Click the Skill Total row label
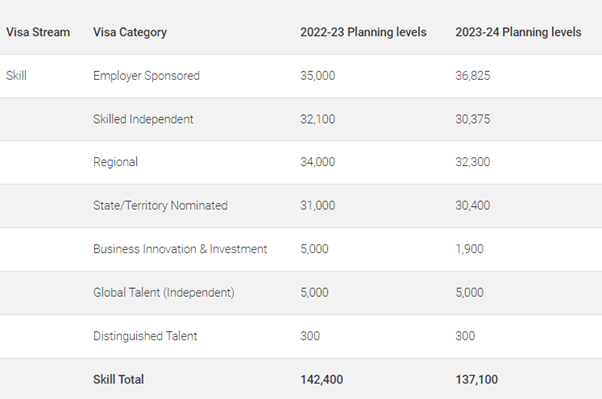The image size is (602, 399). [x=118, y=379]
